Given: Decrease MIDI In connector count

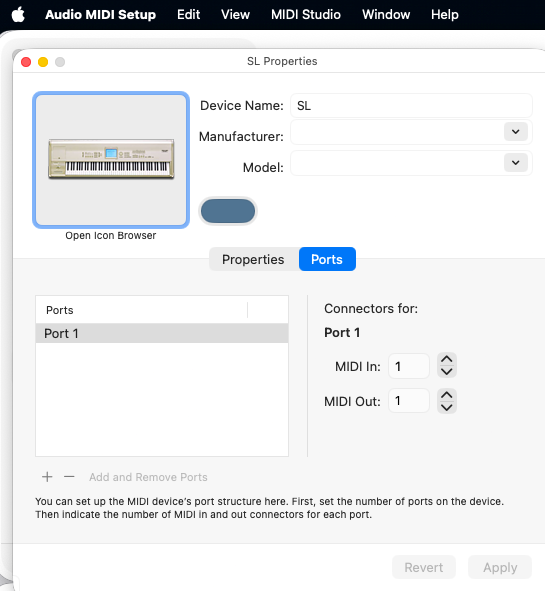Looking at the screenshot, I should click(447, 372).
